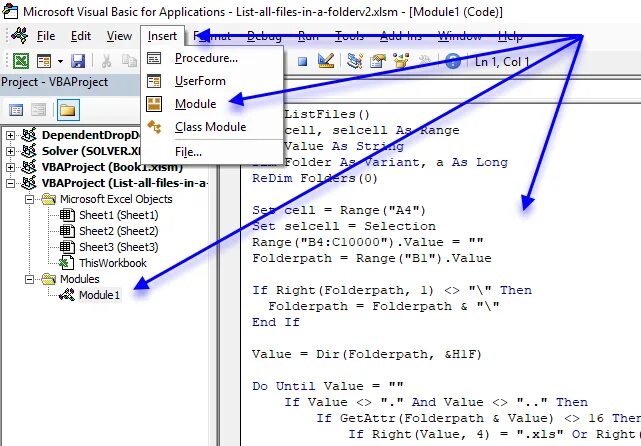The width and height of the screenshot is (641, 446).
Task: Select Module1 in the project tree
Action: pyautogui.click(x=99, y=295)
